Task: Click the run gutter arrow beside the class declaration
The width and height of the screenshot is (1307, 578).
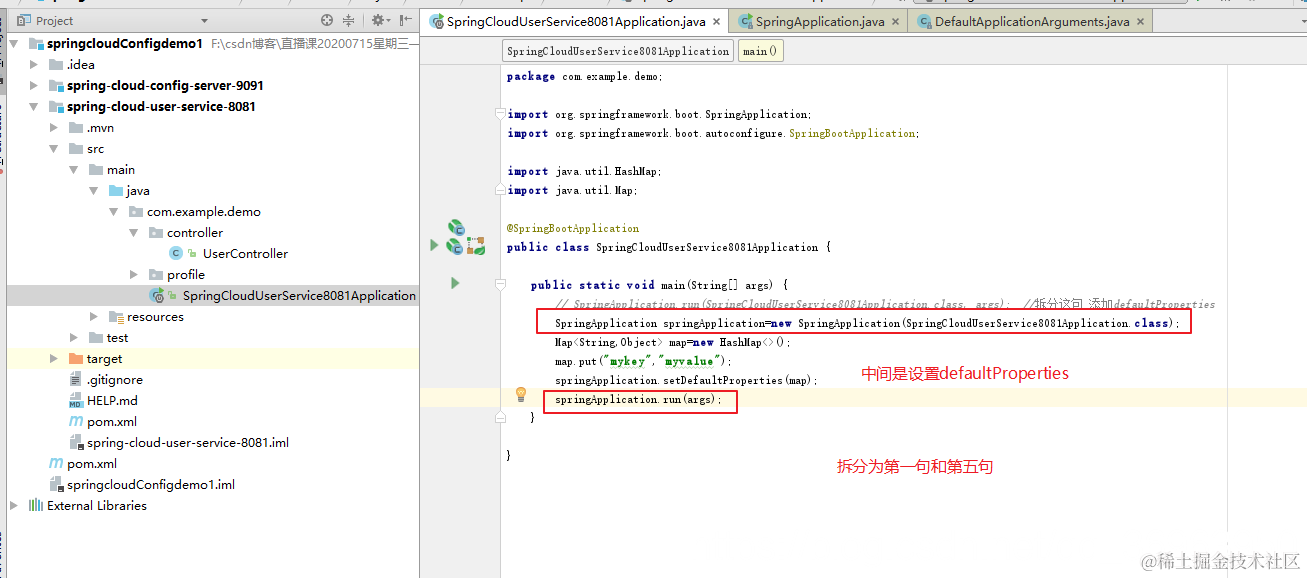Action: (x=434, y=245)
